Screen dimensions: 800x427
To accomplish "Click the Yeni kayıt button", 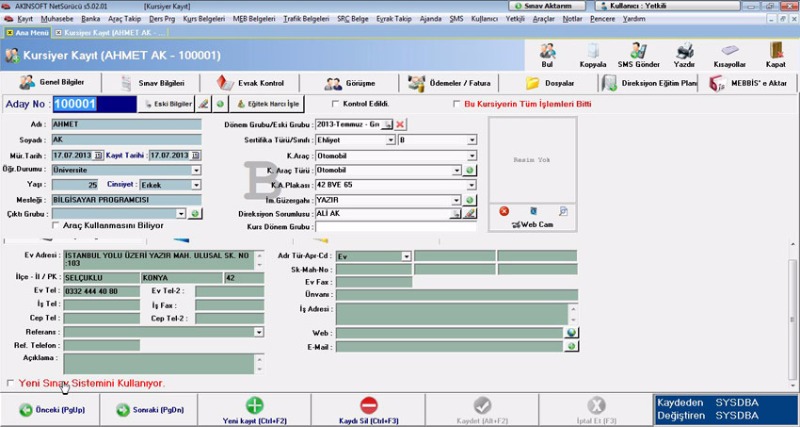I will (254, 408).
